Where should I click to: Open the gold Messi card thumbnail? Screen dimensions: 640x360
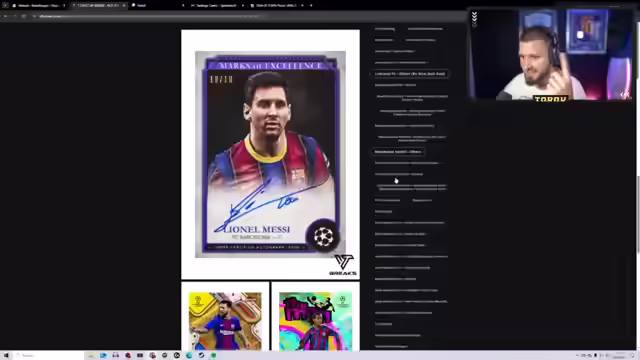[225, 321]
